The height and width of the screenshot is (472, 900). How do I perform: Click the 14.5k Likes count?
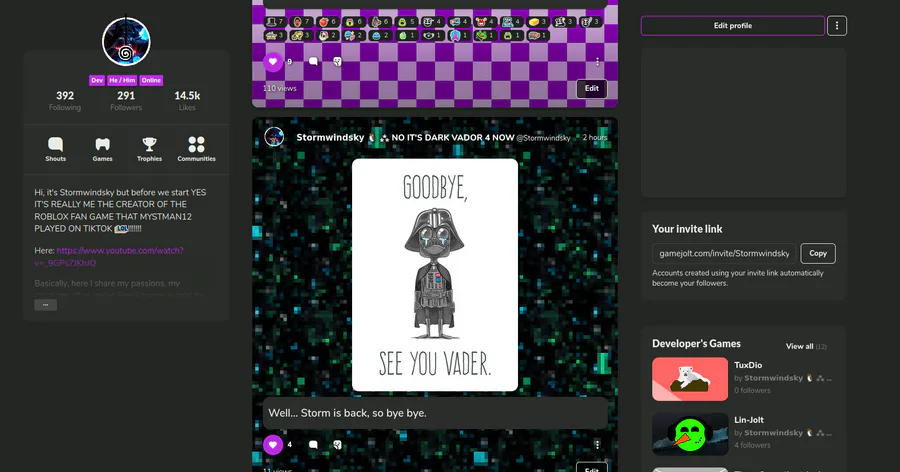click(x=187, y=100)
